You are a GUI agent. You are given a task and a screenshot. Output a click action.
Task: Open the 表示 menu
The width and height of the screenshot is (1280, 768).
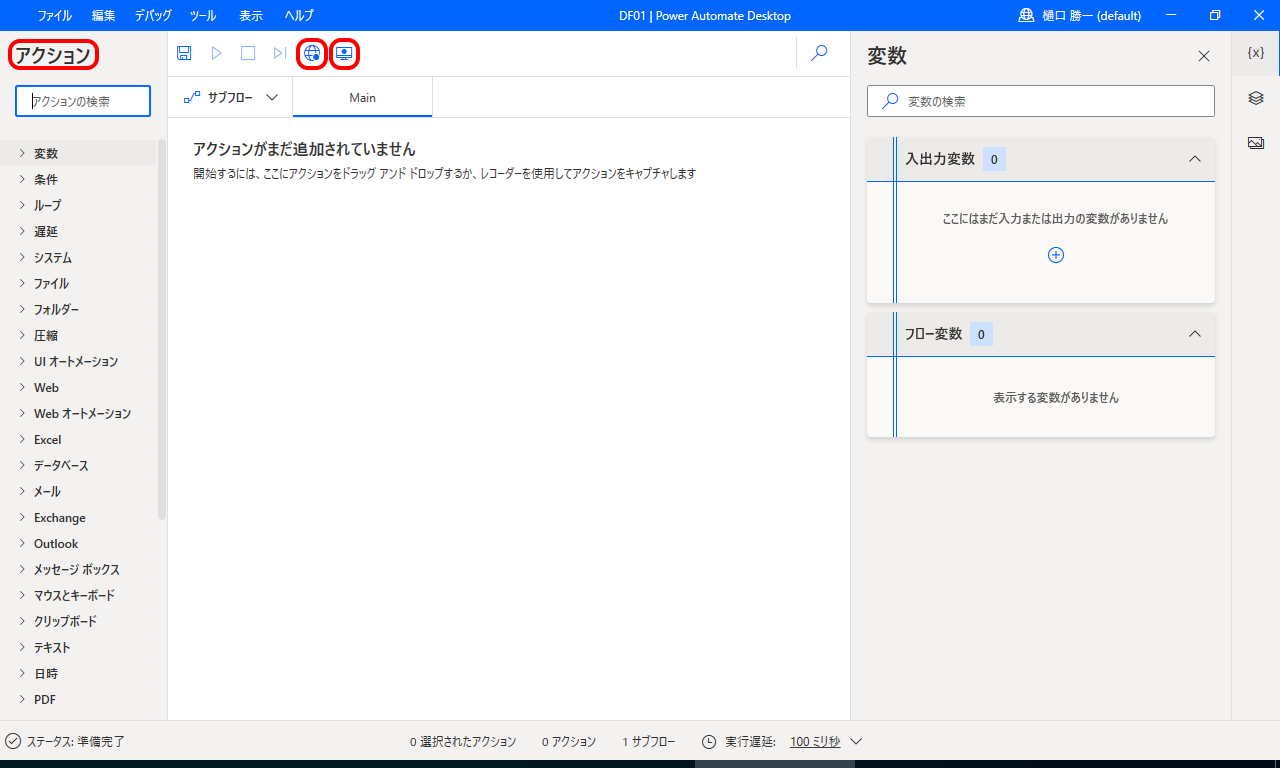click(251, 15)
